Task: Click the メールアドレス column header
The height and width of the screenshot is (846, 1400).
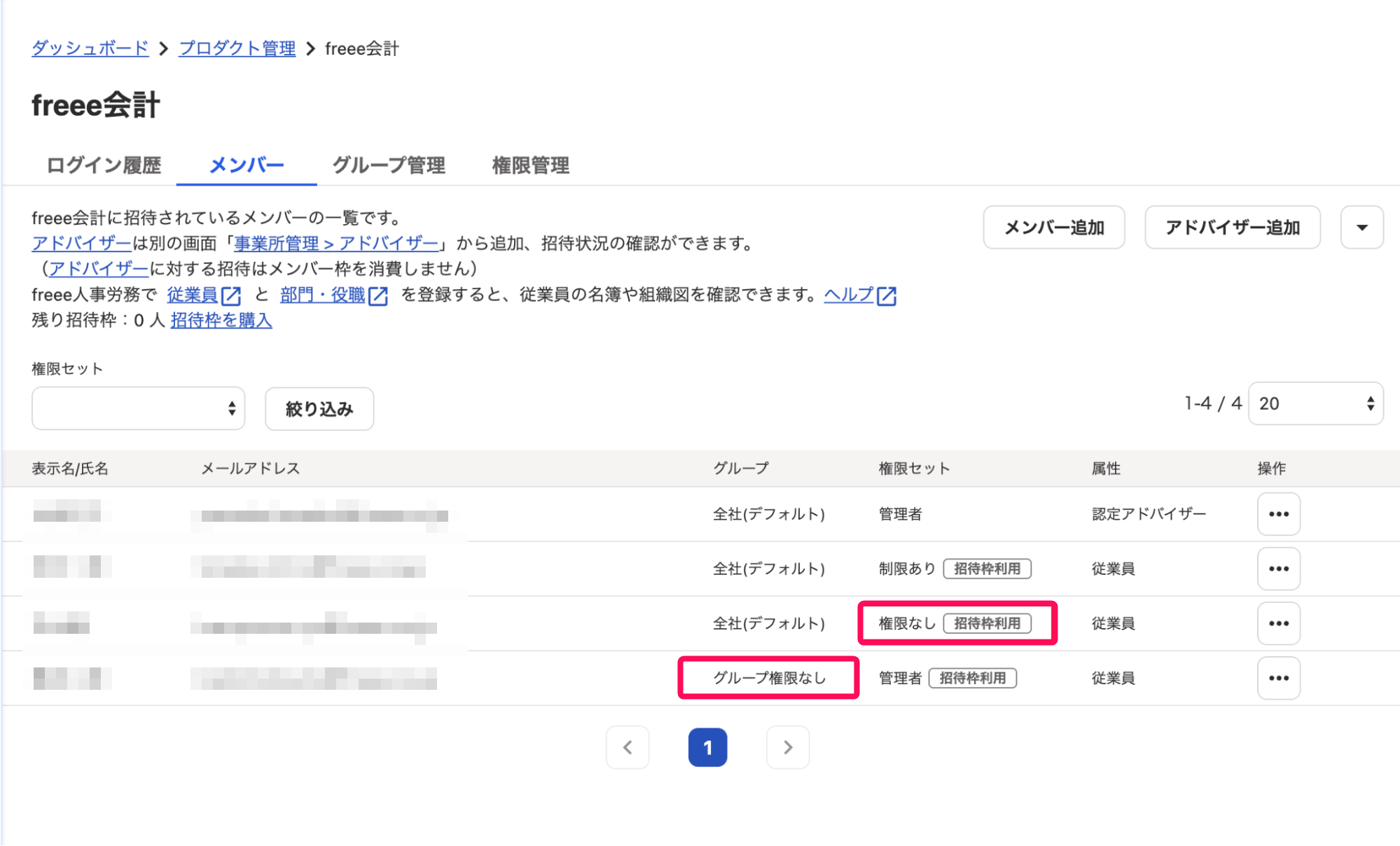Action: click(251, 469)
